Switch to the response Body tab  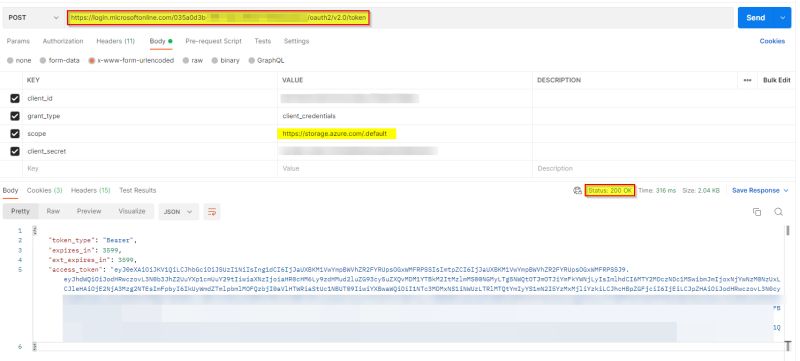(11, 191)
